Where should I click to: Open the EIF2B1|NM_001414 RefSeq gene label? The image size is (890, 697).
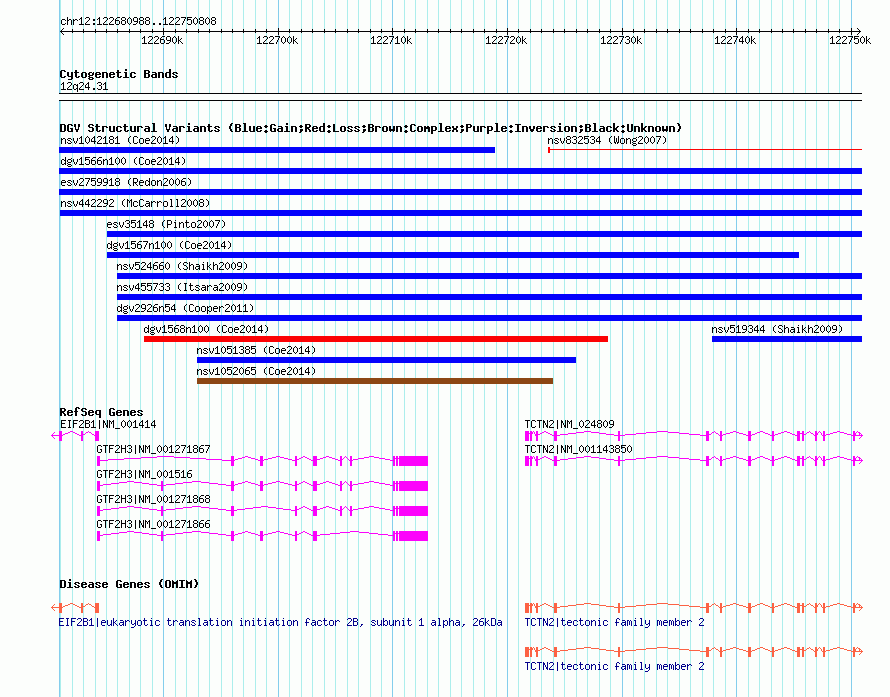point(108,424)
